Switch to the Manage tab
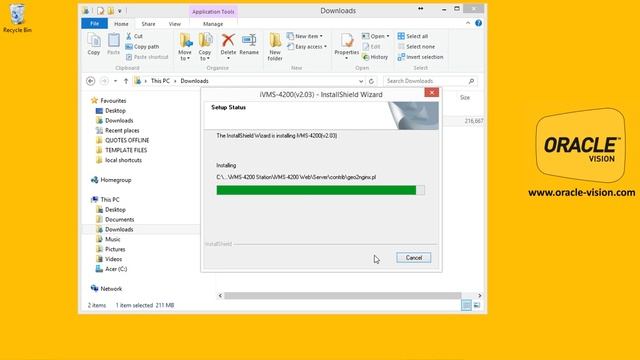 pos(213,24)
